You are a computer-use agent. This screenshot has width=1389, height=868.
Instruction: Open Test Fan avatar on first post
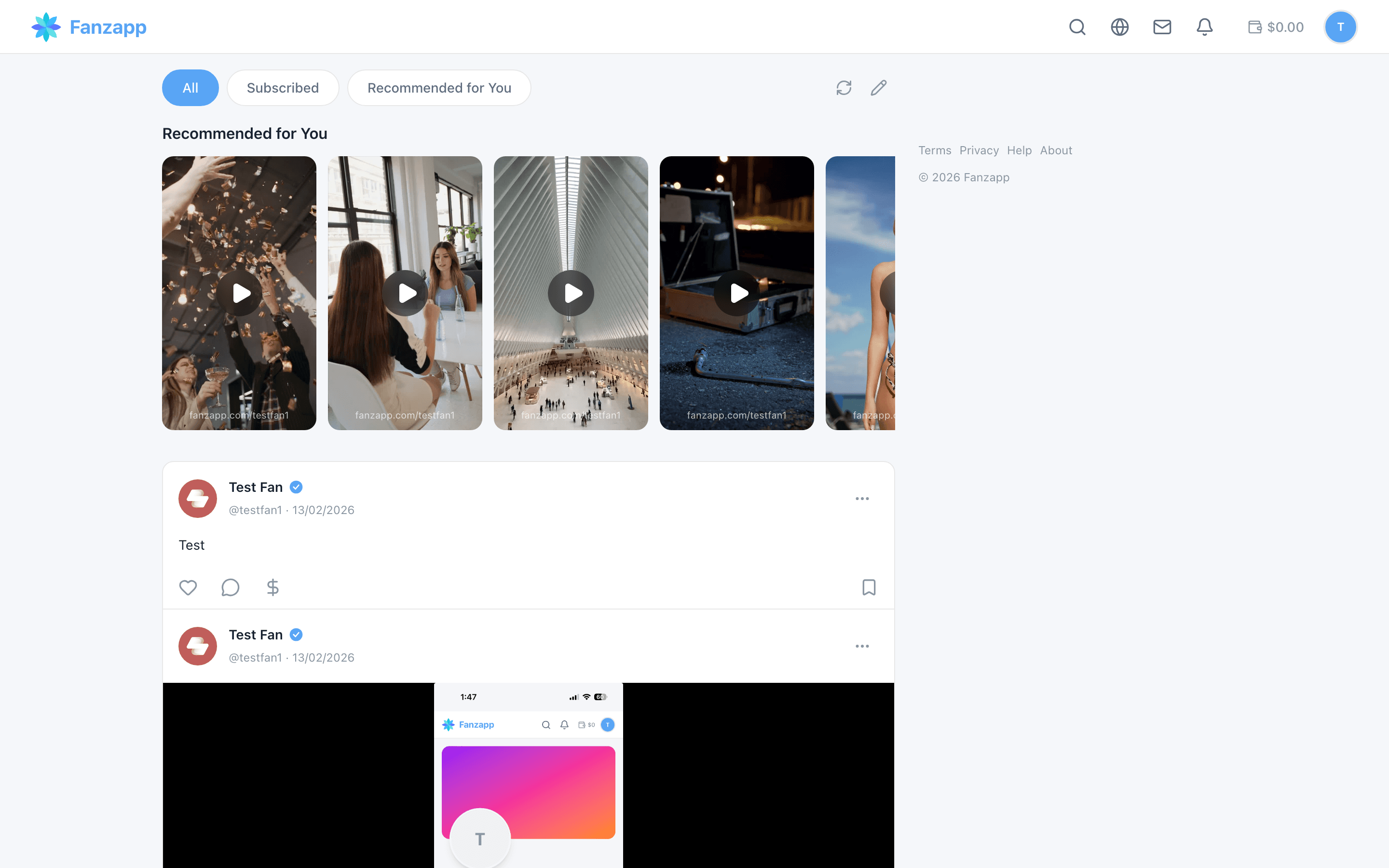(x=197, y=499)
